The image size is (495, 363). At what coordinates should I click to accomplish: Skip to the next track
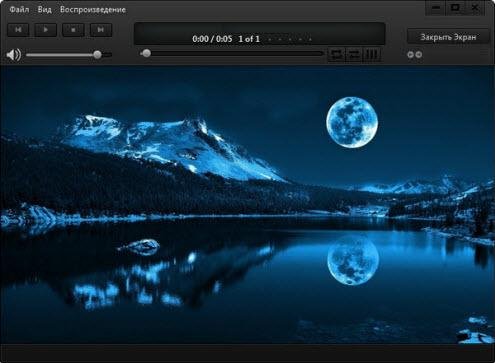101,30
